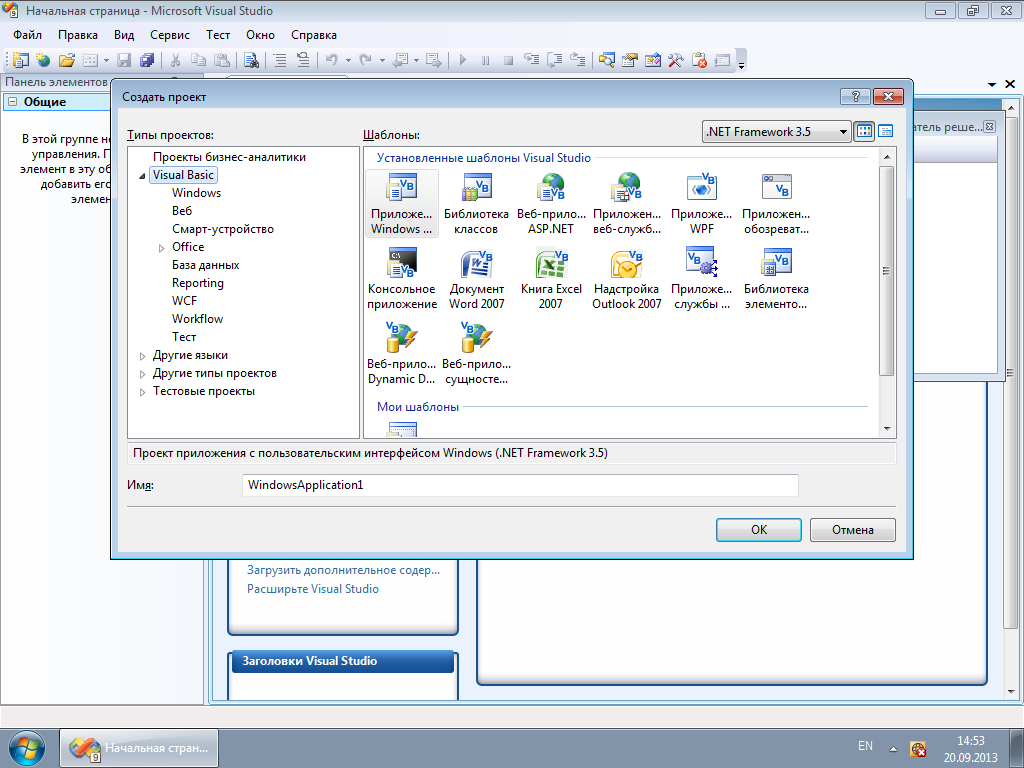Expand the Другие языки node
The height and width of the screenshot is (768, 1024).
click(x=142, y=357)
